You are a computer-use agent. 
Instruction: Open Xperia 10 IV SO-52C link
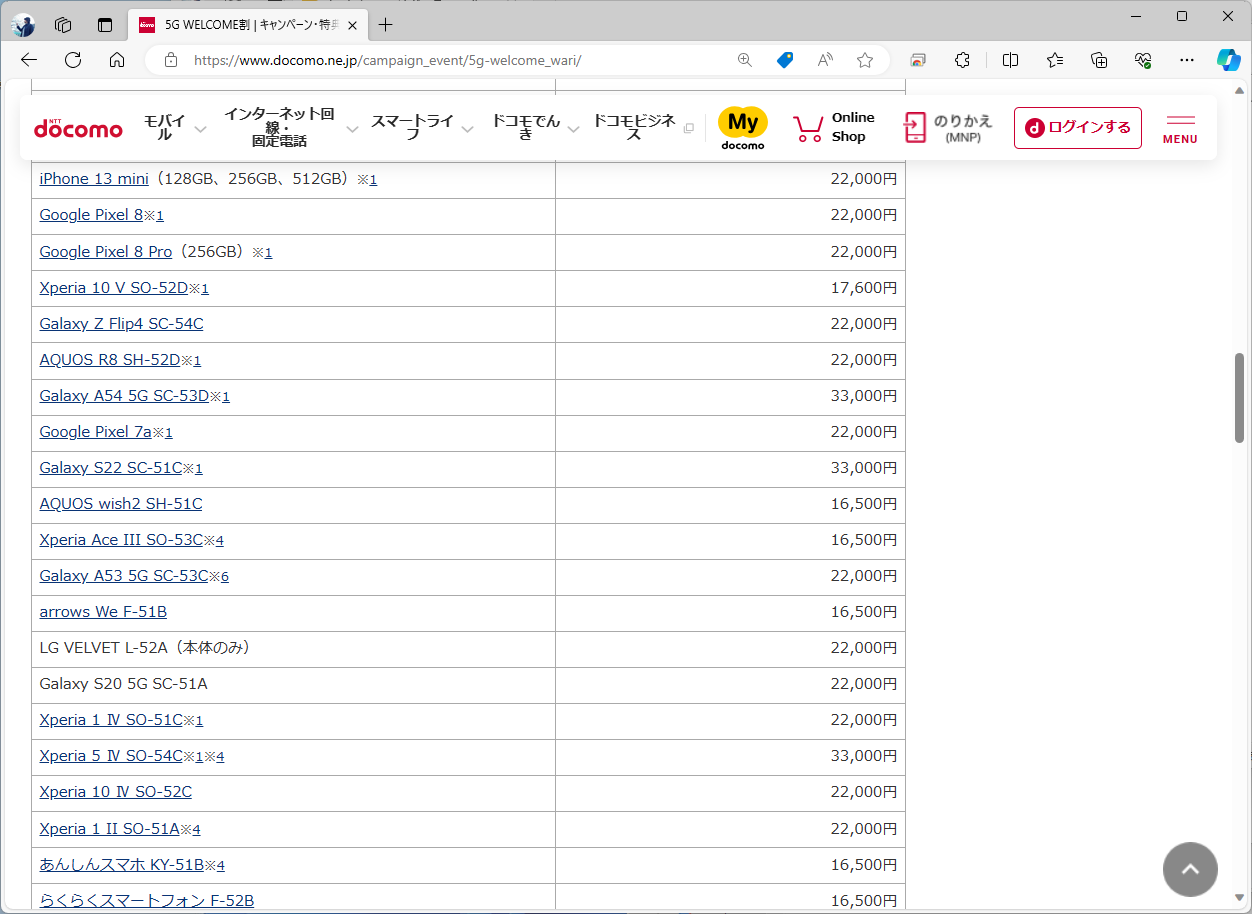coord(116,792)
